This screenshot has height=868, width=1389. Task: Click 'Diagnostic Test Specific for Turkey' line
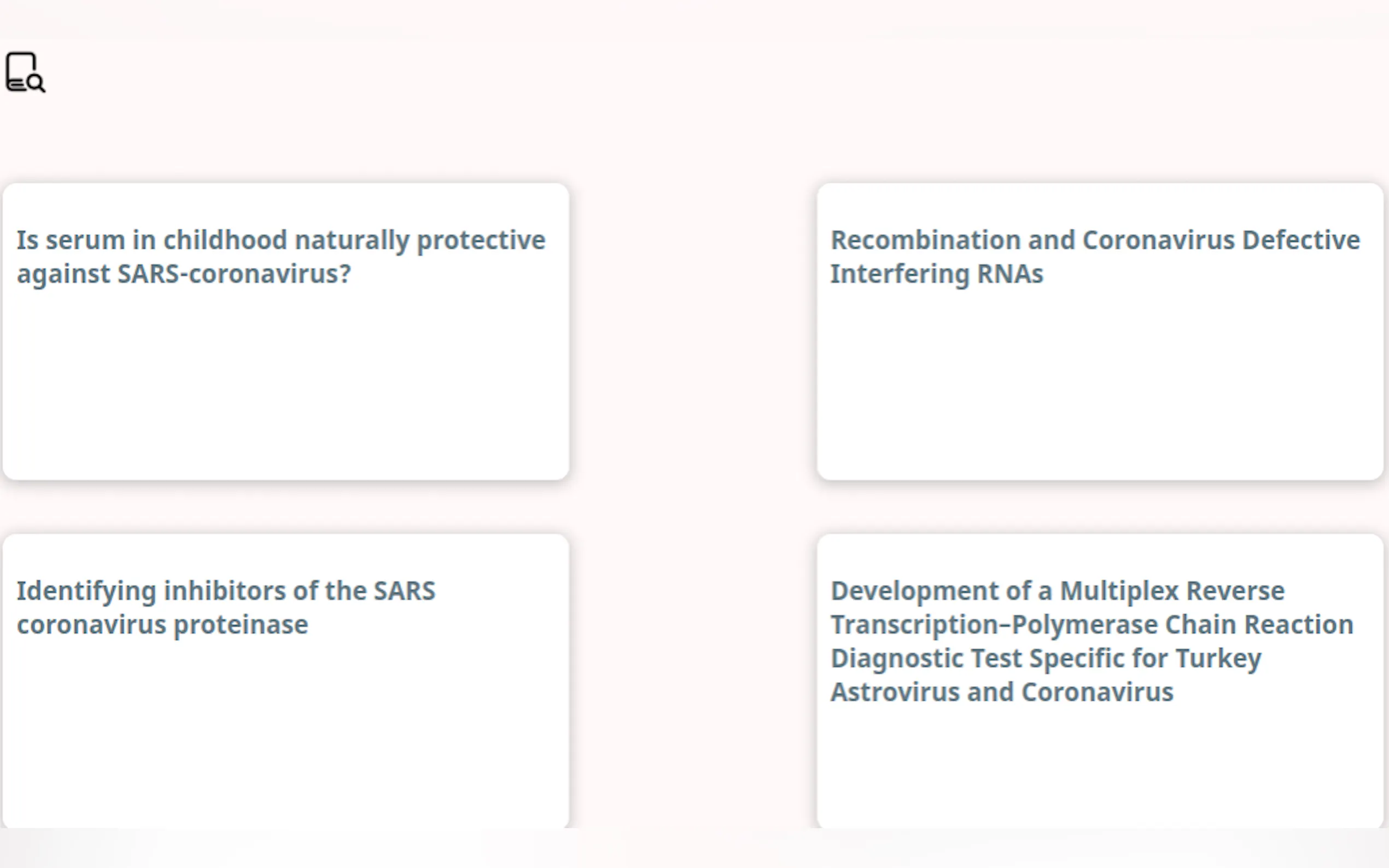click(1046, 659)
